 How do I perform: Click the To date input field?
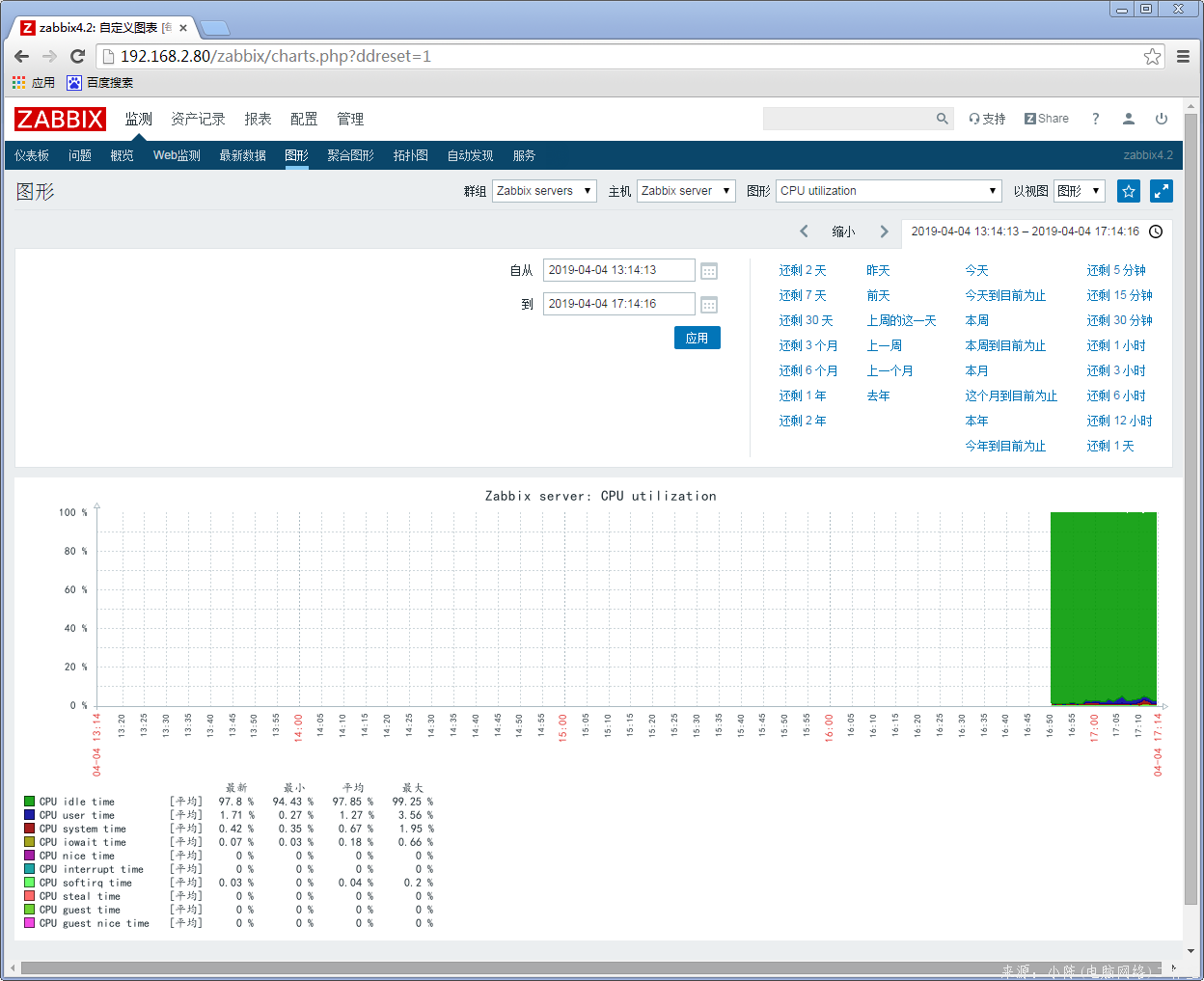(618, 304)
